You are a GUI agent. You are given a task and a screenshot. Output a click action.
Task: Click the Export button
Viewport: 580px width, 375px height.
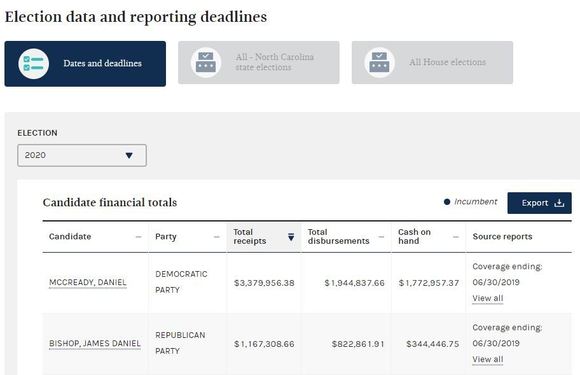point(539,203)
